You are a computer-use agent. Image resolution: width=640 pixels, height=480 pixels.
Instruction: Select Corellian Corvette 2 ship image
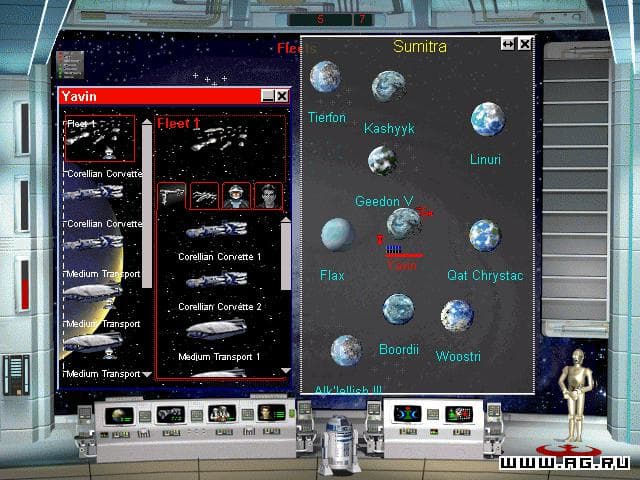[217, 280]
